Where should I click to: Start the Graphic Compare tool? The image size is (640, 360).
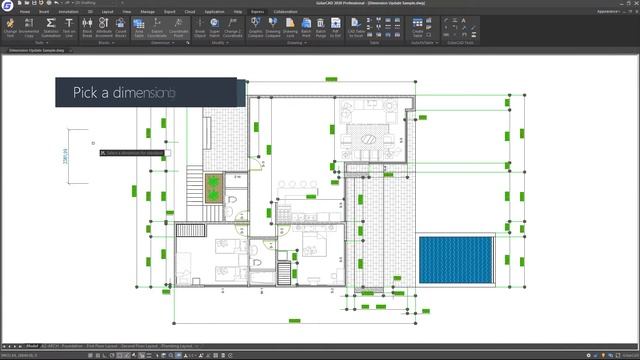click(x=256, y=28)
